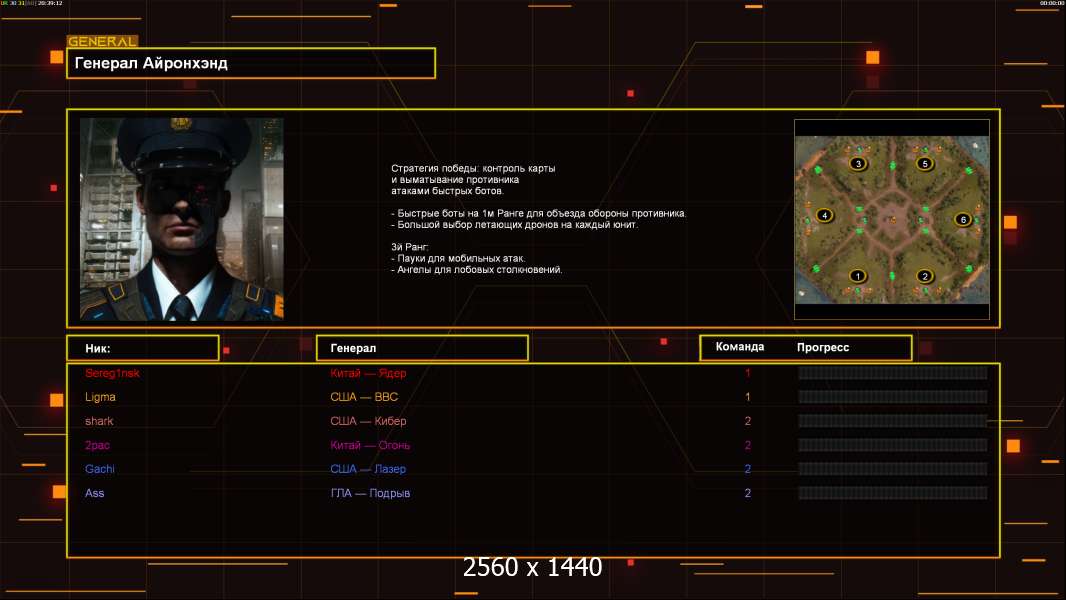Click Ligma's loading progress bar
The height and width of the screenshot is (600, 1066).
(893, 397)
